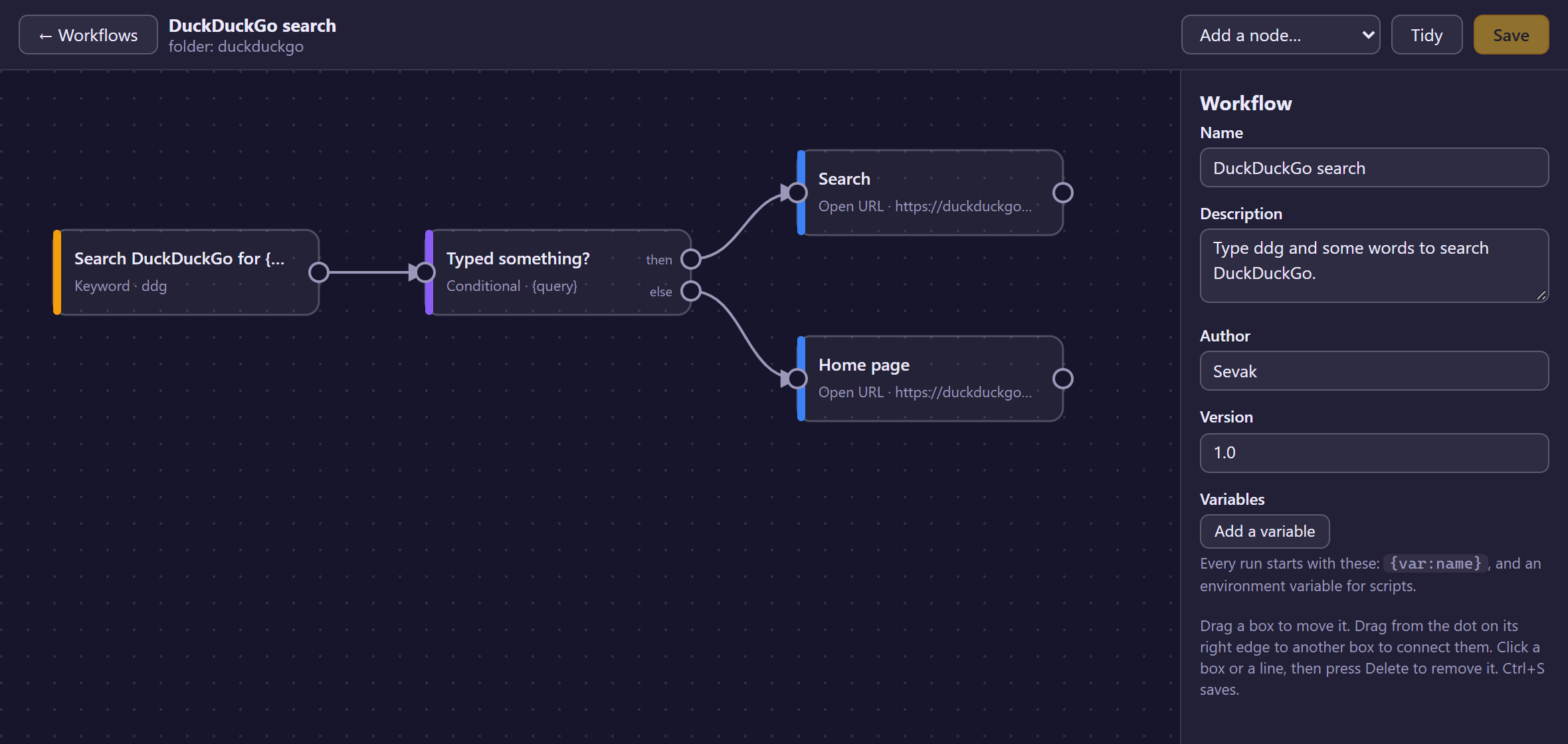Click the 'folder: duckduckgo' subtitle text
1568x744 pixels.
(x=236, y=46)
